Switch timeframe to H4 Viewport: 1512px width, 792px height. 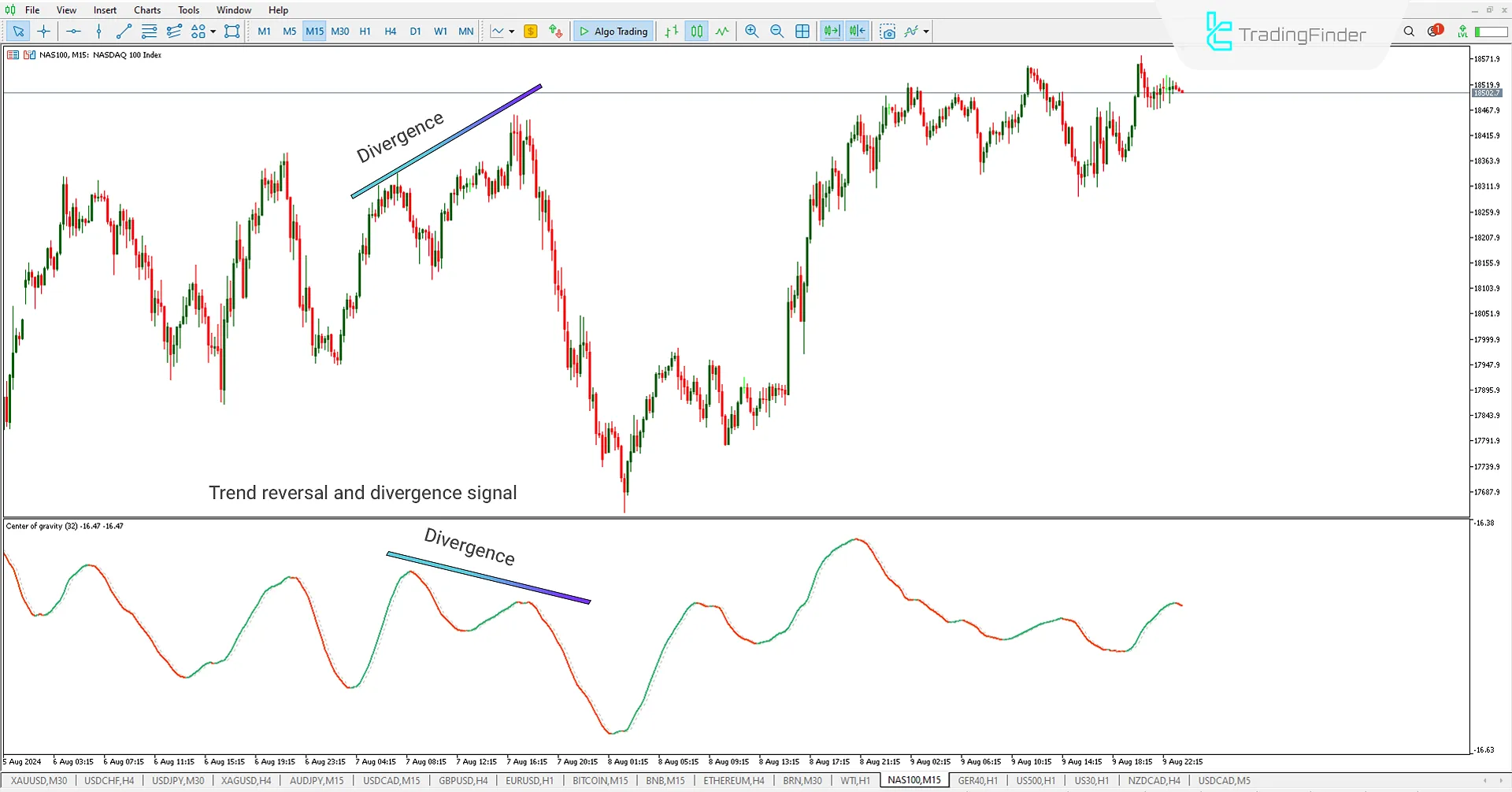pyautogui.click(x=390, y=31)
